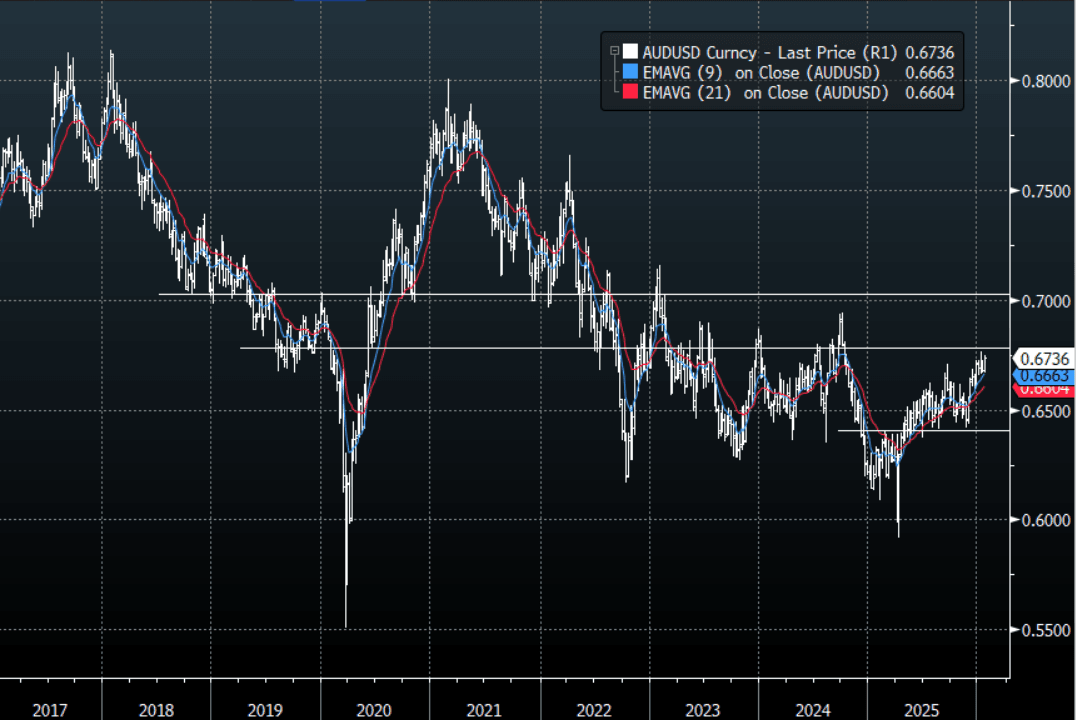This screenshot has height=720, width=1076.
Task: Click the blue EMAVG (9) color swatch
Action: click(629, 72)
